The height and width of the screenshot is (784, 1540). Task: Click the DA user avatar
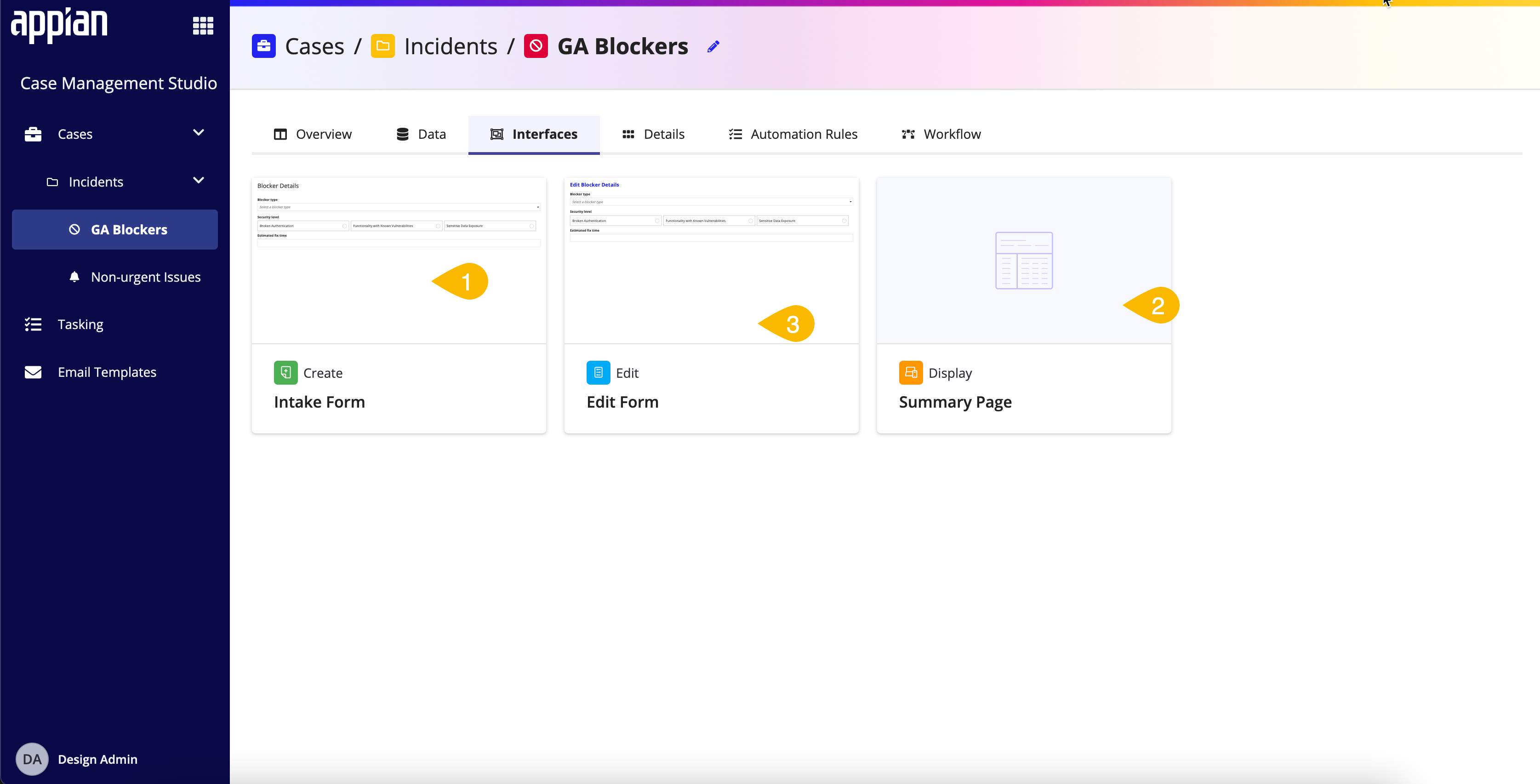pos(32,759)
